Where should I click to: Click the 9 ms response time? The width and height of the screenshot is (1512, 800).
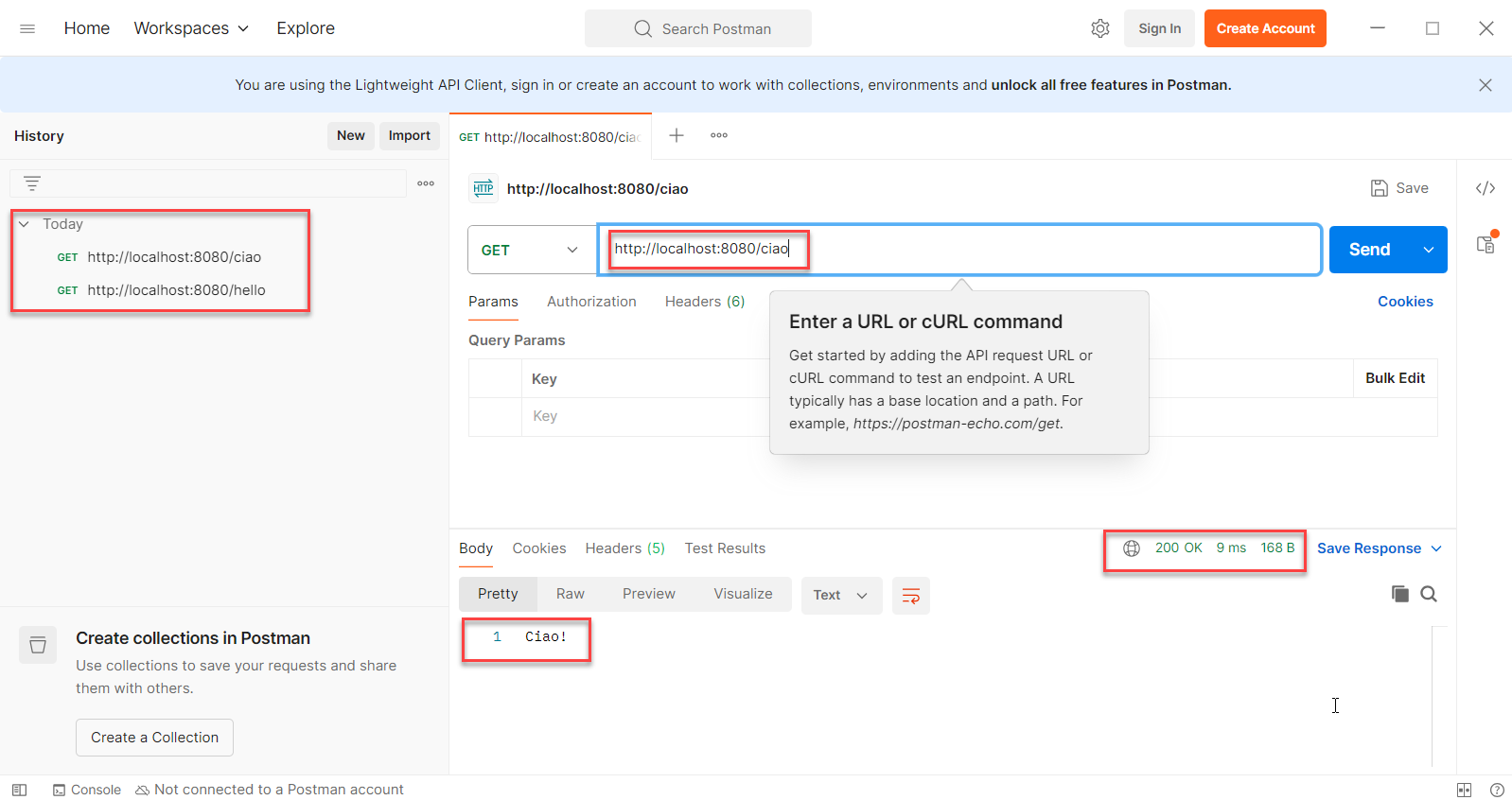[x=1231, y=548]
